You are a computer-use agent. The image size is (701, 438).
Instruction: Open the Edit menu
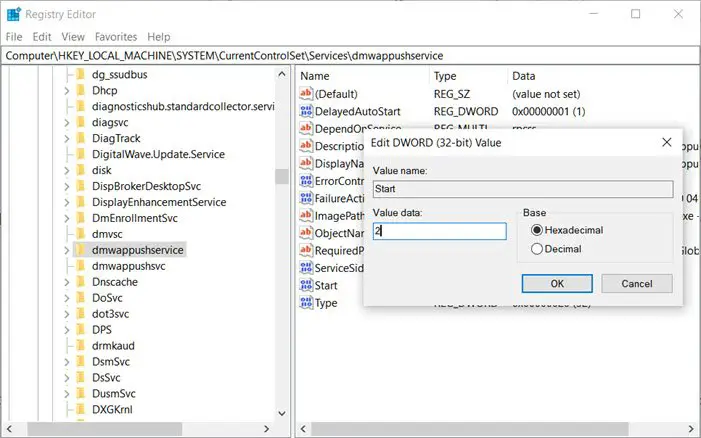pyautogui.click(x=42, y=37)
